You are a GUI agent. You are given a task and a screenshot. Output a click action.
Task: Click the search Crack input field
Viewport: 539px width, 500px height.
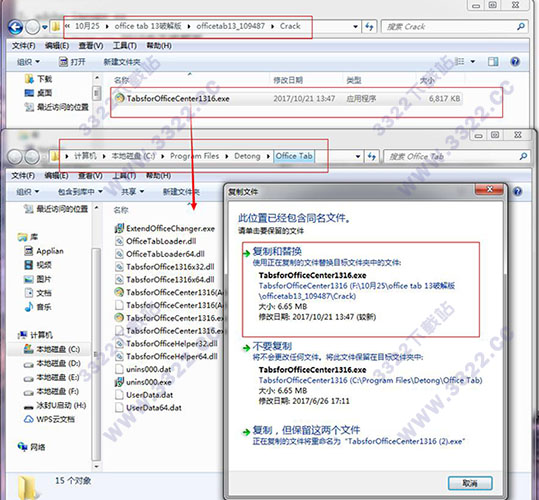(450, 26)
